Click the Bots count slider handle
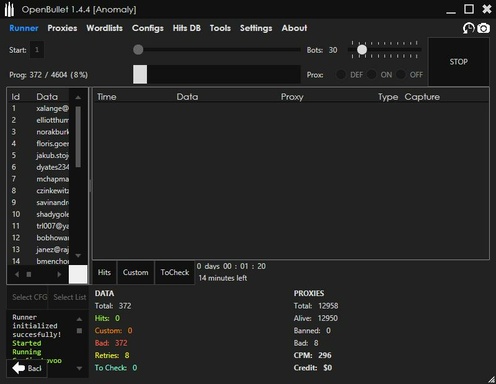Screen dimensions: 496x384 [362, 50]
